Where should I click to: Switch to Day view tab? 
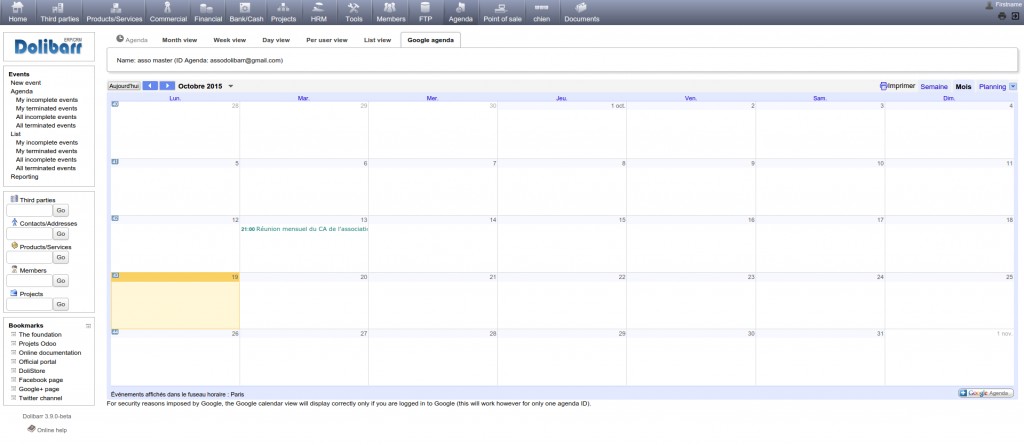(x=276, y=40)
